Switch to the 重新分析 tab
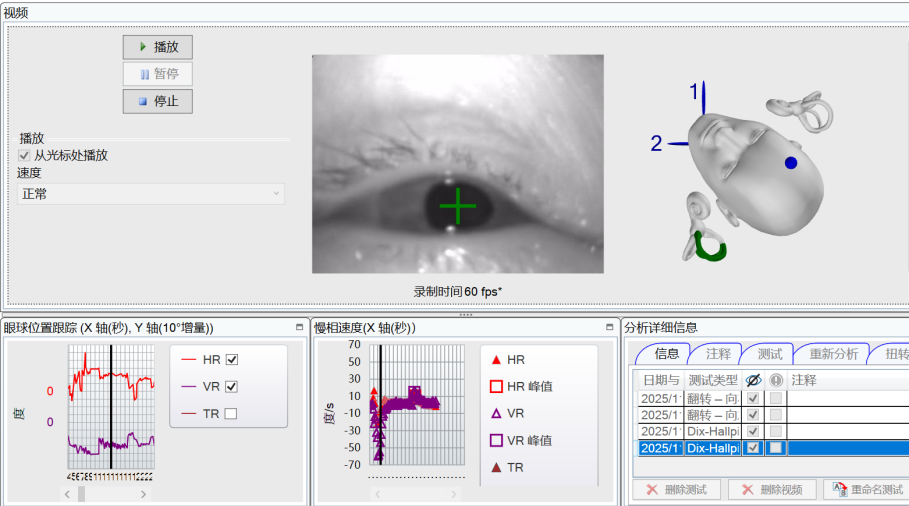Viewport: 909px width, 506px height. (833, 354)
